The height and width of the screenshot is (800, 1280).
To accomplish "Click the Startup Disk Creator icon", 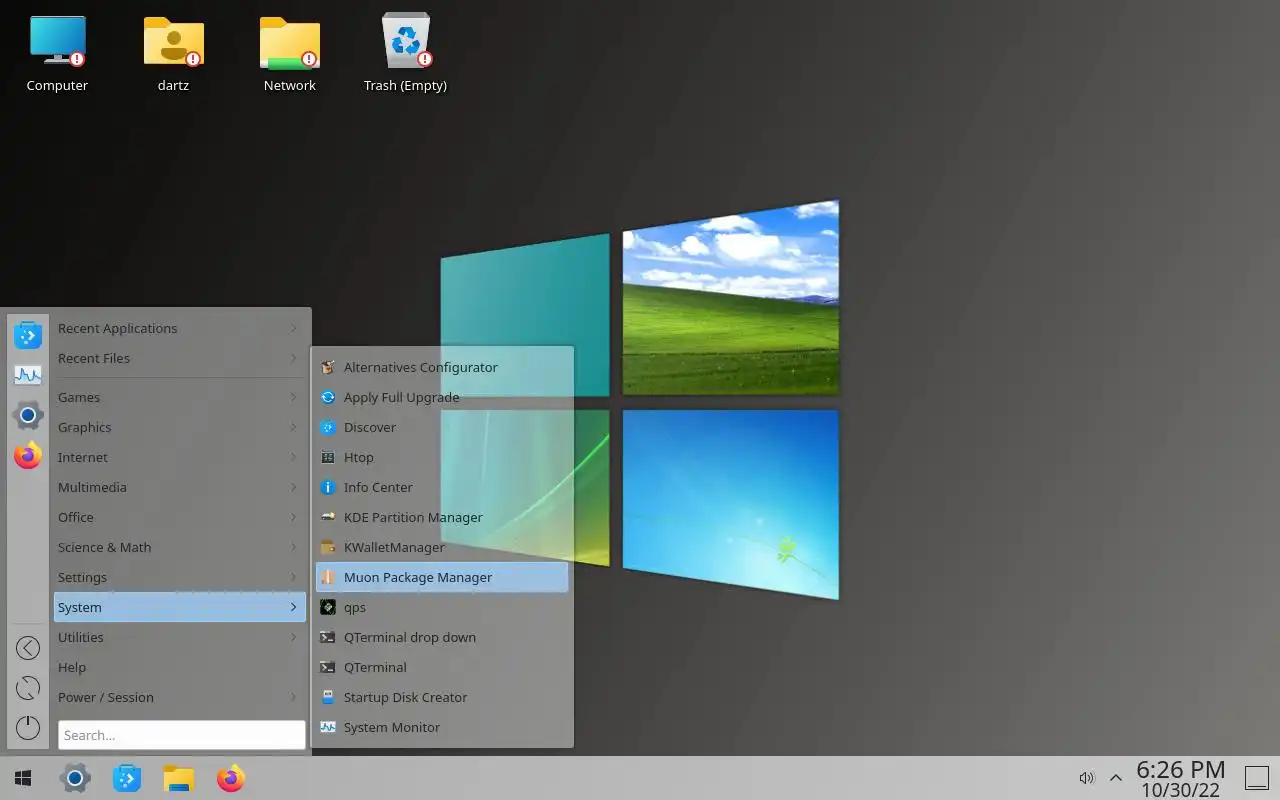I will pos(327,697).
